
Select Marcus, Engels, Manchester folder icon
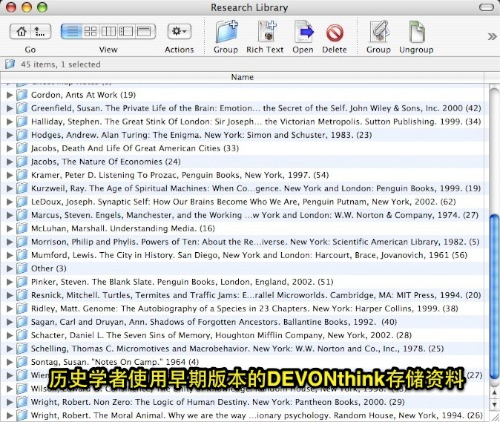tap(22, 215)
